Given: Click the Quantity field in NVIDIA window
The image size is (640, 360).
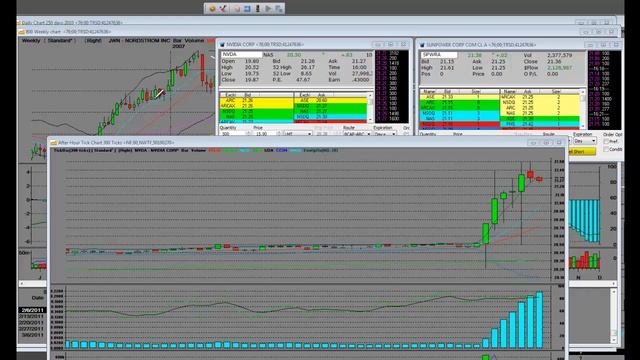Looking at the screenshot, I should [232, 134].
